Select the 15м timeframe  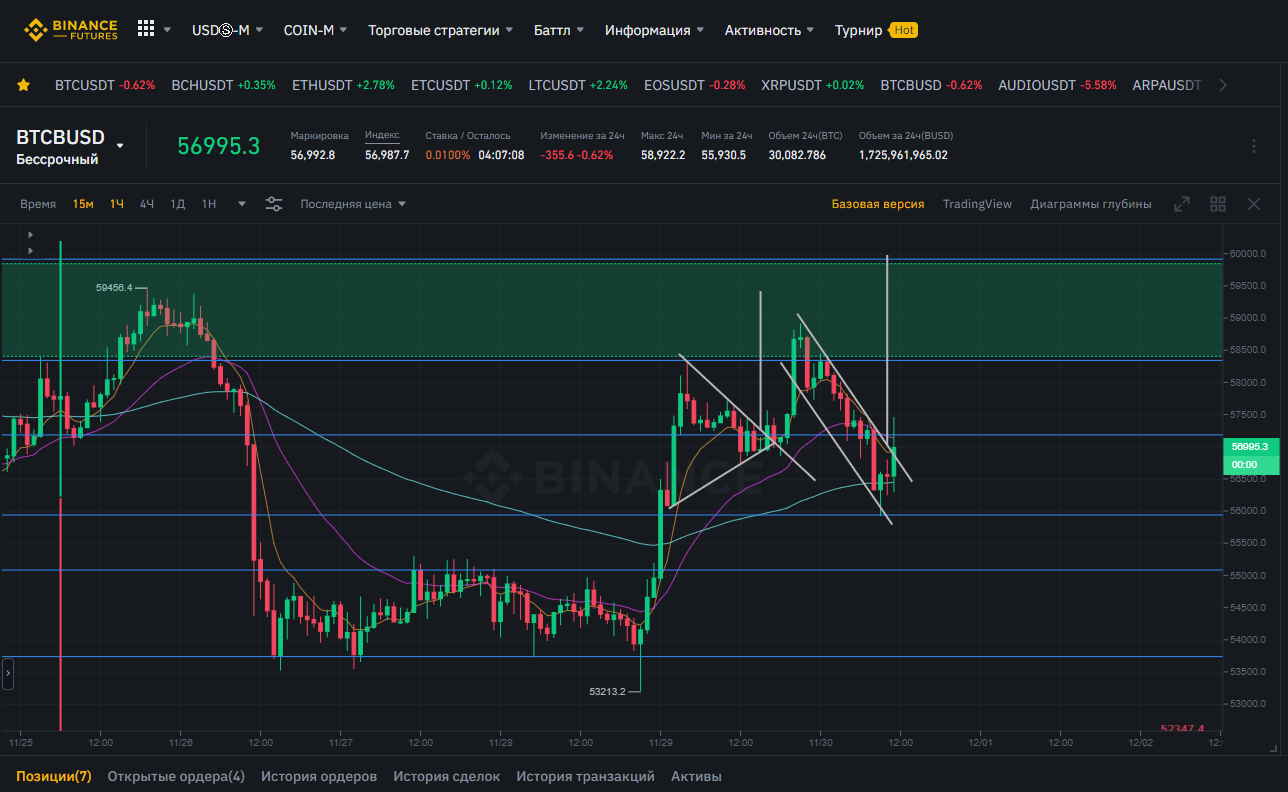point(83,204)
